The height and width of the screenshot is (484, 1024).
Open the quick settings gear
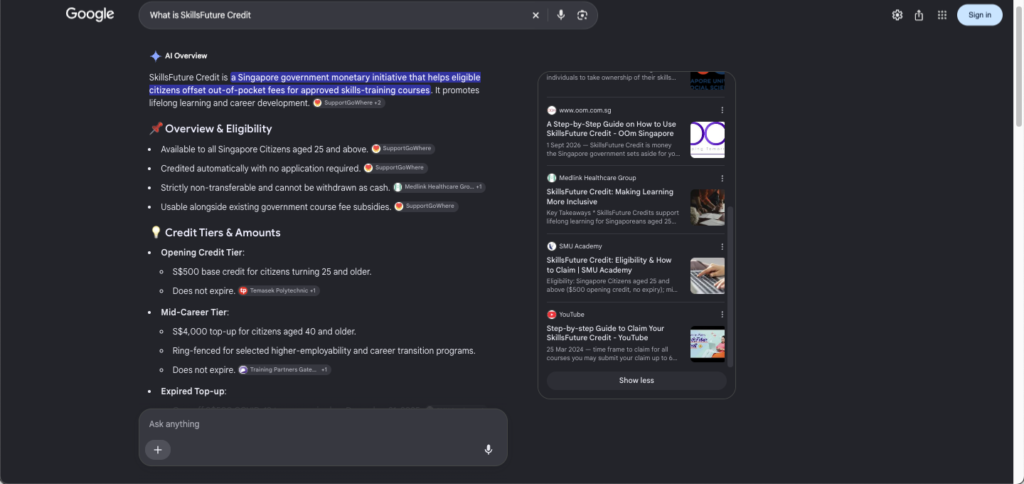pos(897,15)
